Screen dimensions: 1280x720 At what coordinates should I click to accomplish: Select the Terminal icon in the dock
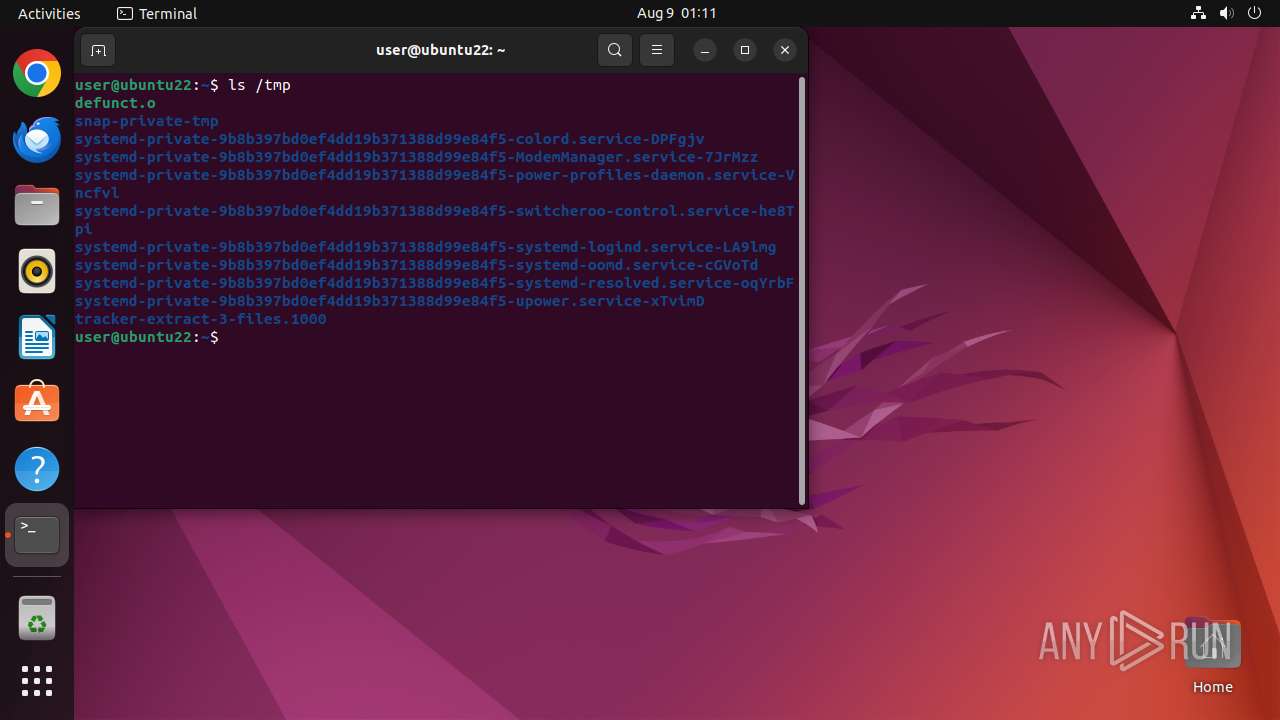point(37,535)
